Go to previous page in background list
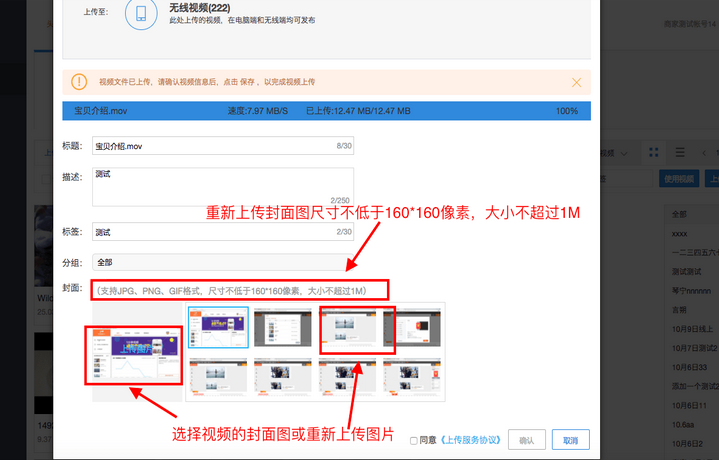719x460 pixels. pyautogui.click(x=704, y=153)
